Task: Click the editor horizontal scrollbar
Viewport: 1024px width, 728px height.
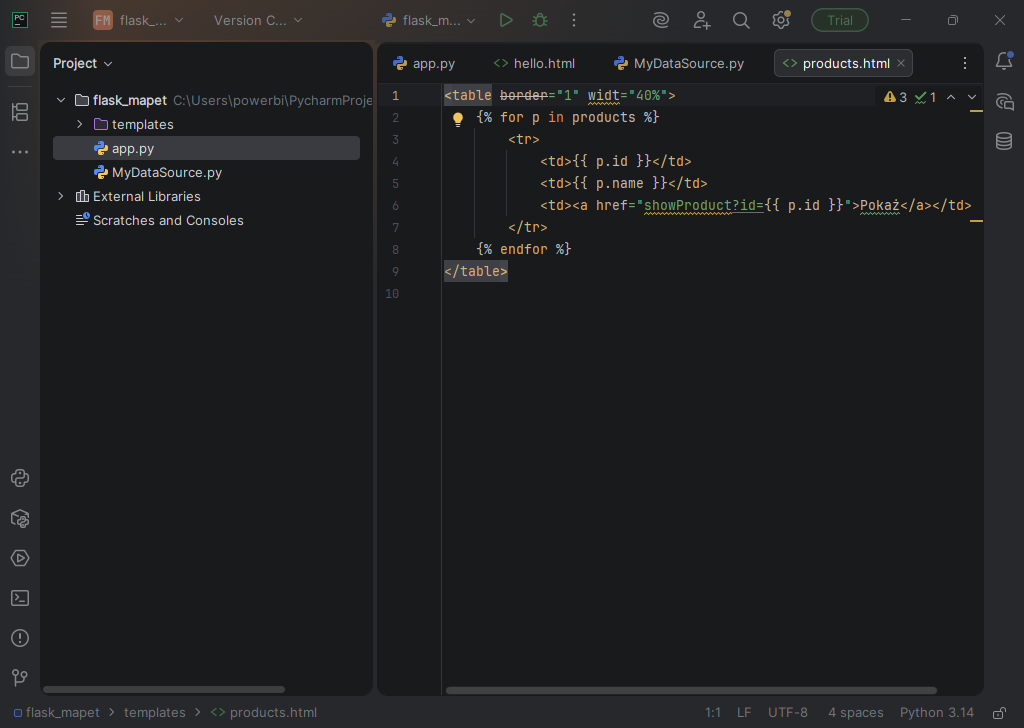Action: click(691, 690)
